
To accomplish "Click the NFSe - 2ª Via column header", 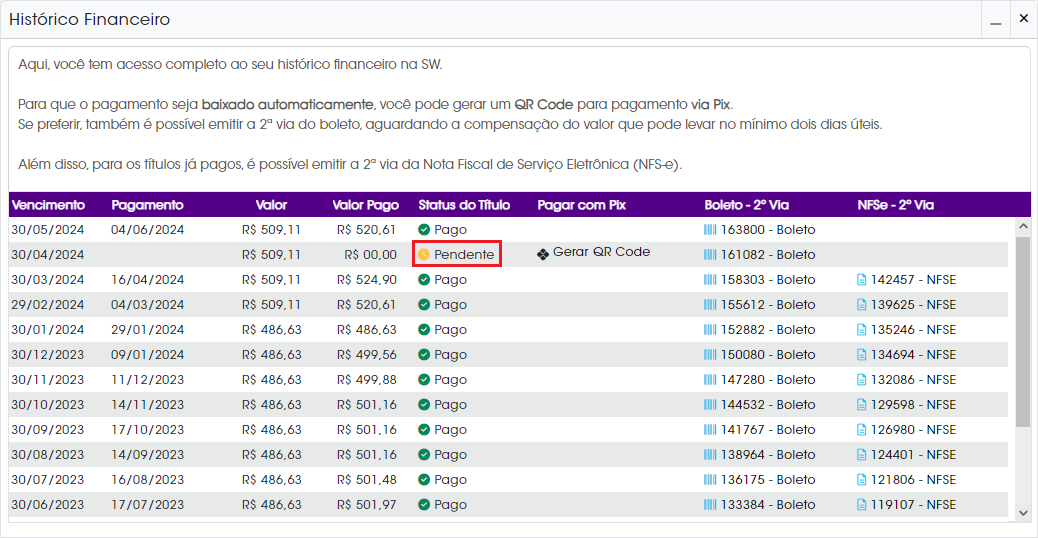I will point(895,205).
